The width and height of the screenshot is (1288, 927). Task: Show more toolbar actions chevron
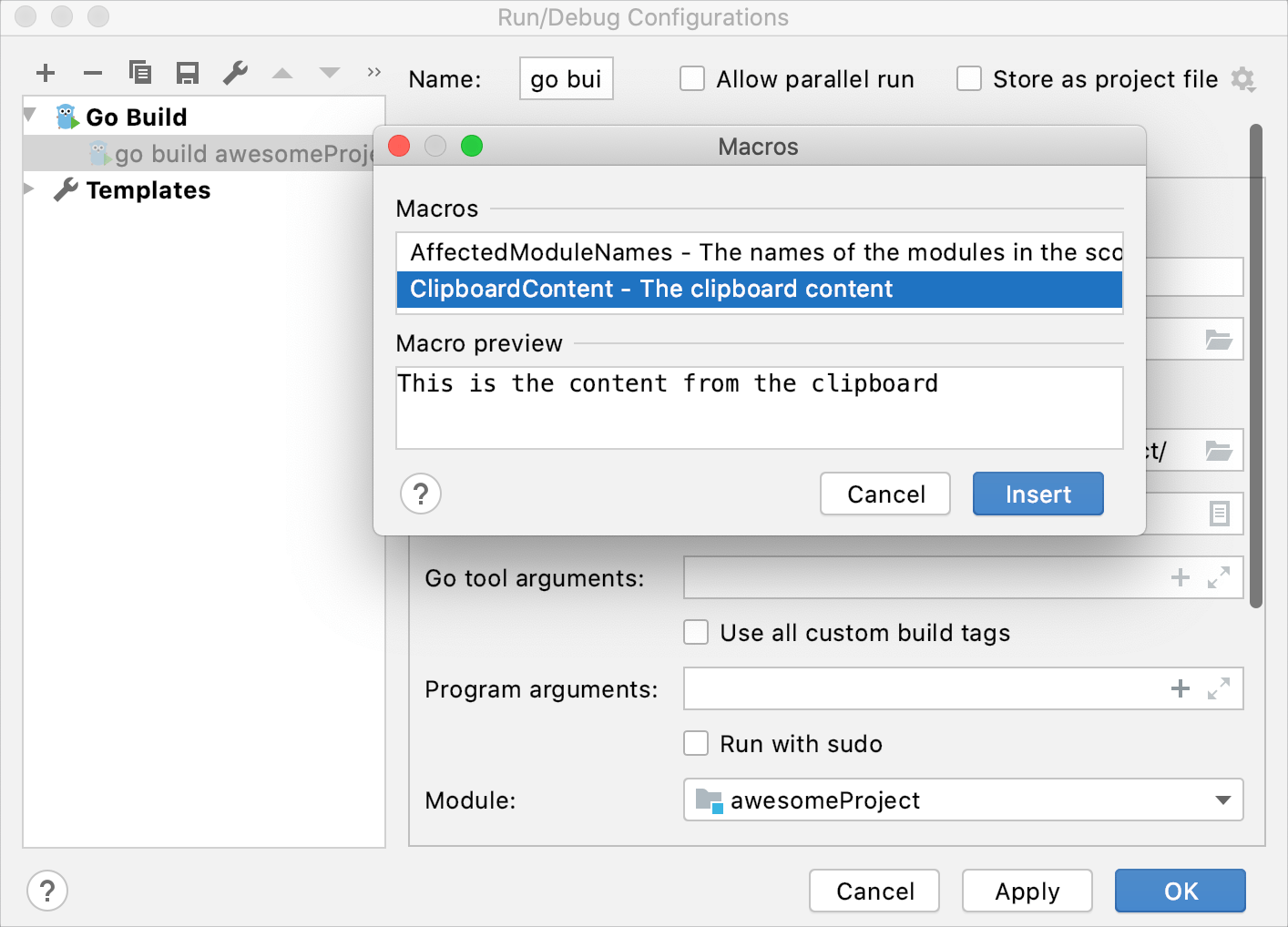click(x=373, y=72)
